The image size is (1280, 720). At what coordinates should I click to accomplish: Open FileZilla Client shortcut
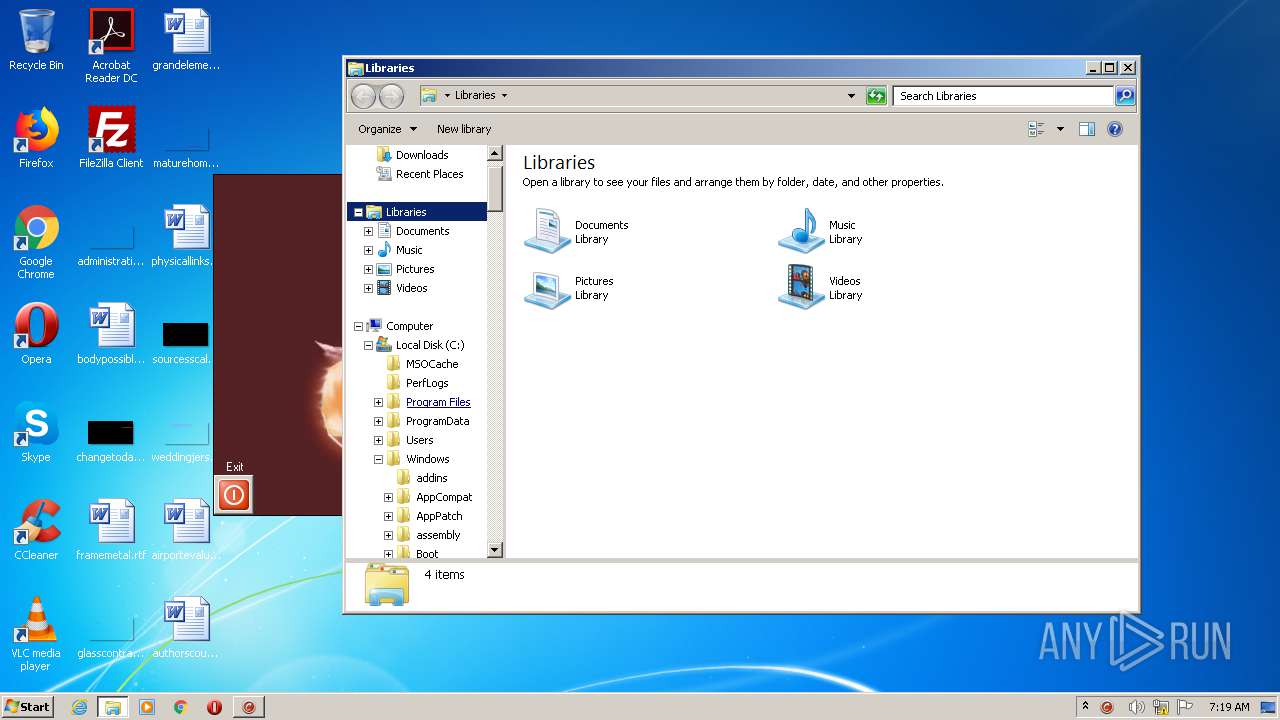(x=111, y=138)
